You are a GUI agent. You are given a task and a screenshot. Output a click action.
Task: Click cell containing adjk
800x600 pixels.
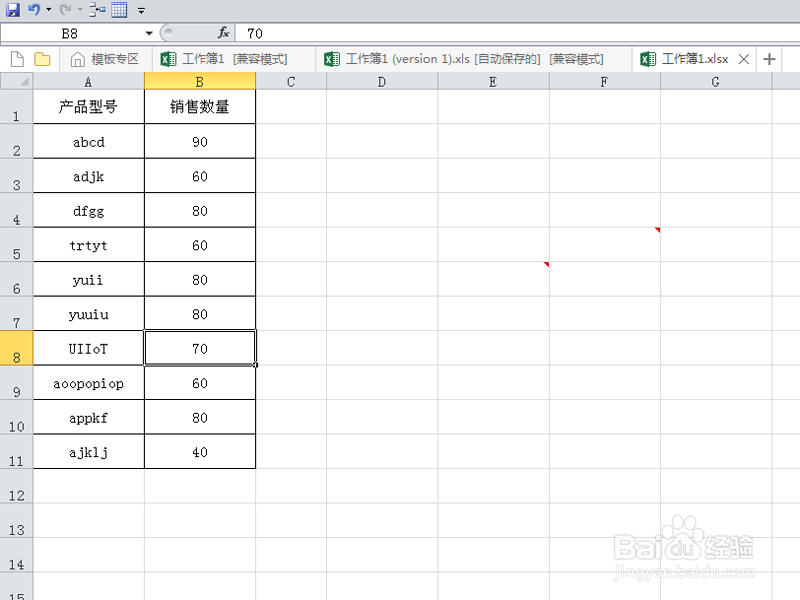(x=89, y=176)
